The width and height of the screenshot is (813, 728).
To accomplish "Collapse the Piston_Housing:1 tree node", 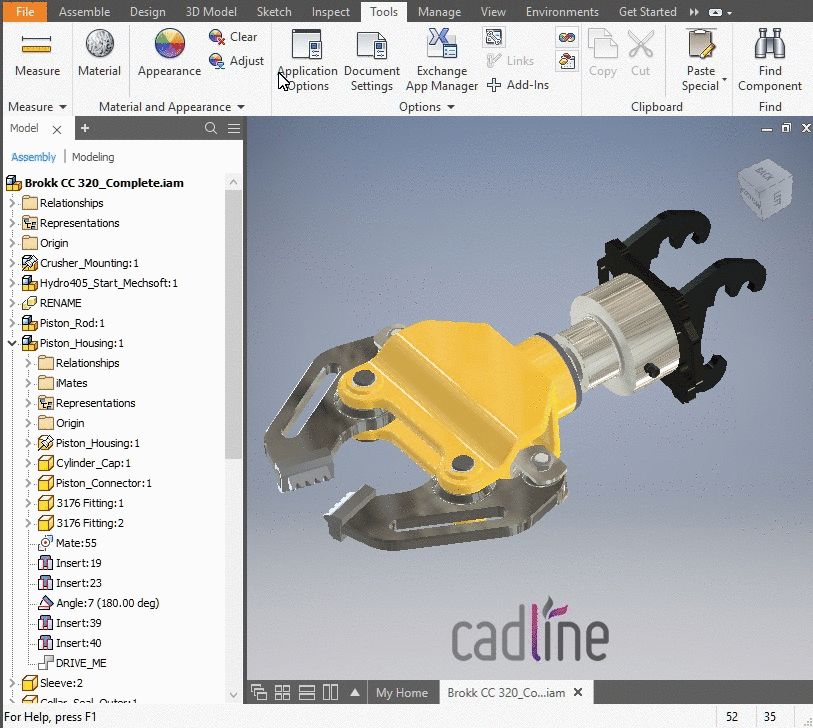I will 12,343.
